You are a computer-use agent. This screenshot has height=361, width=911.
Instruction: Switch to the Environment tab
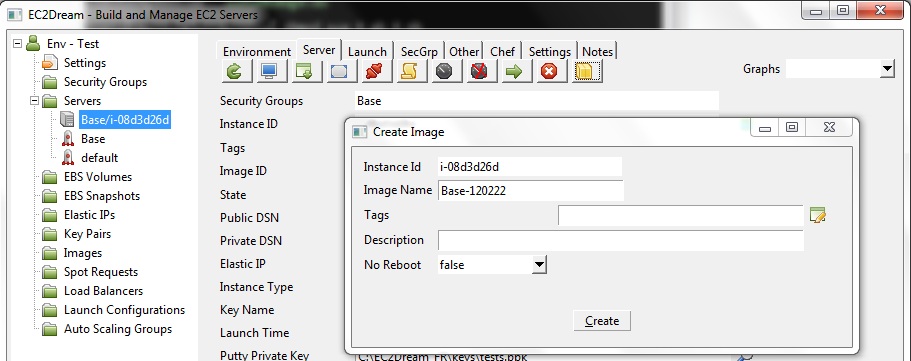256,52
